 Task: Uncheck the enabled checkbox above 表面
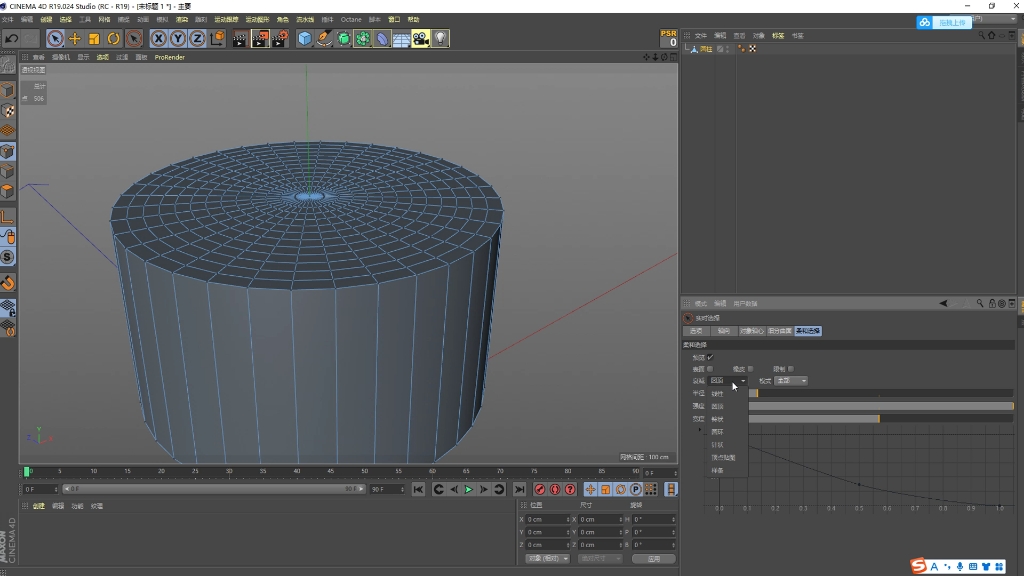pos(710,357)
